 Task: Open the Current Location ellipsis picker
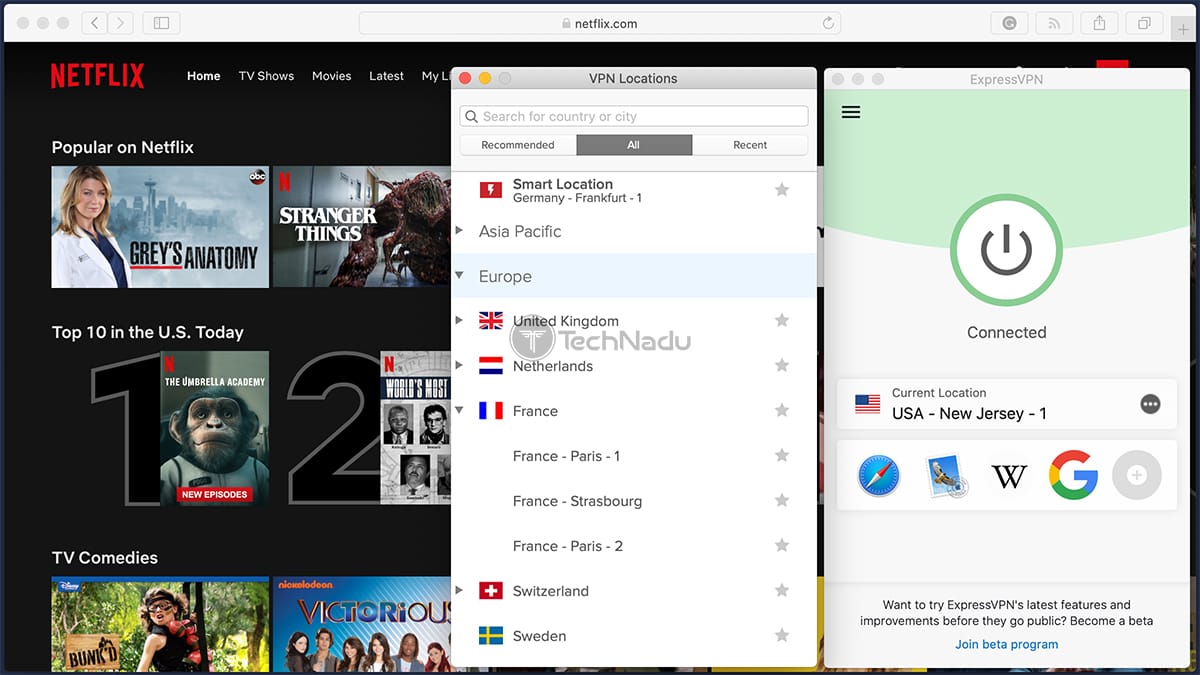pyautogui.click(x=1150, y=404)
